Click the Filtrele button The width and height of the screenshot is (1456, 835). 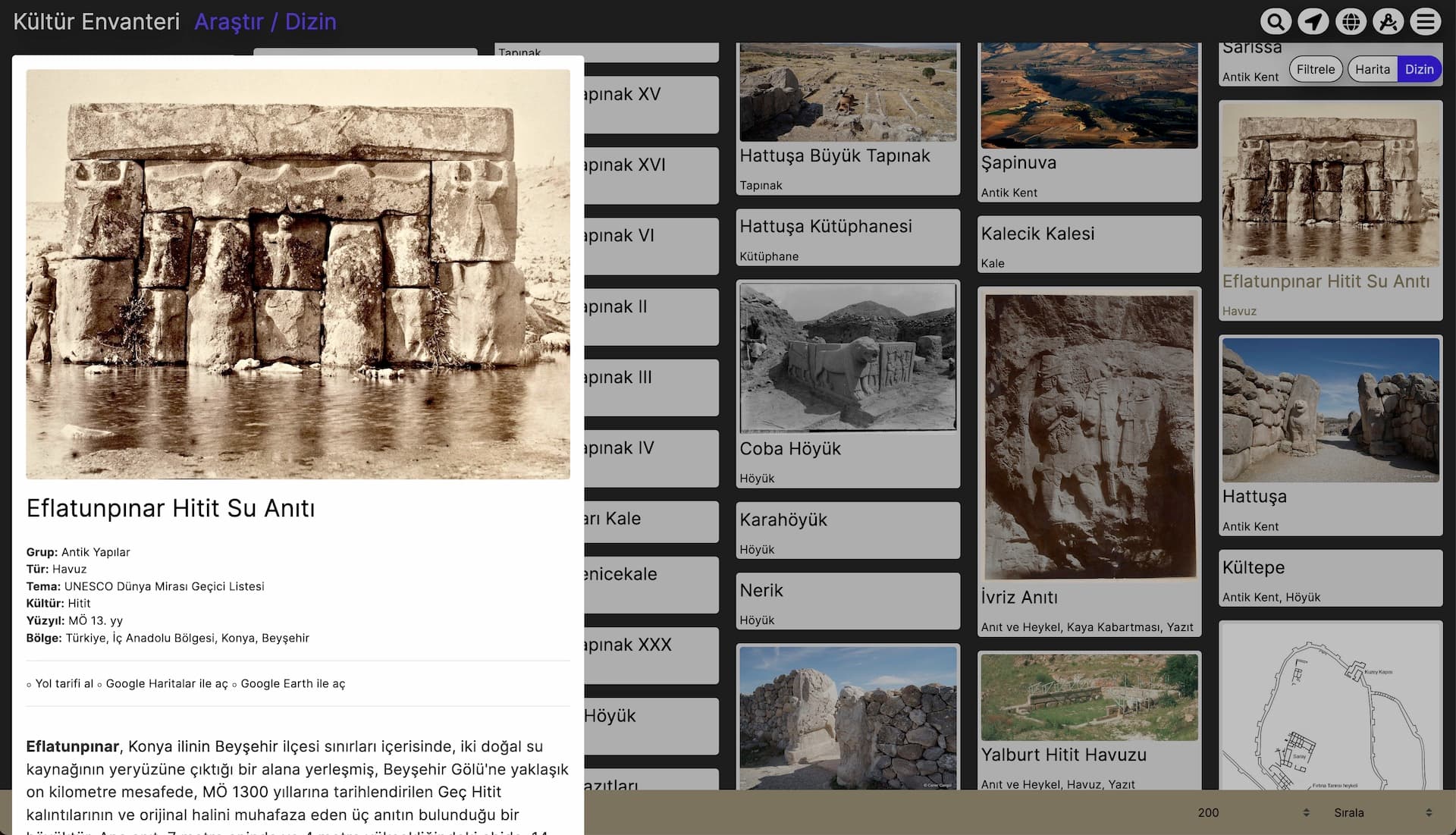tap(1316, 69)
